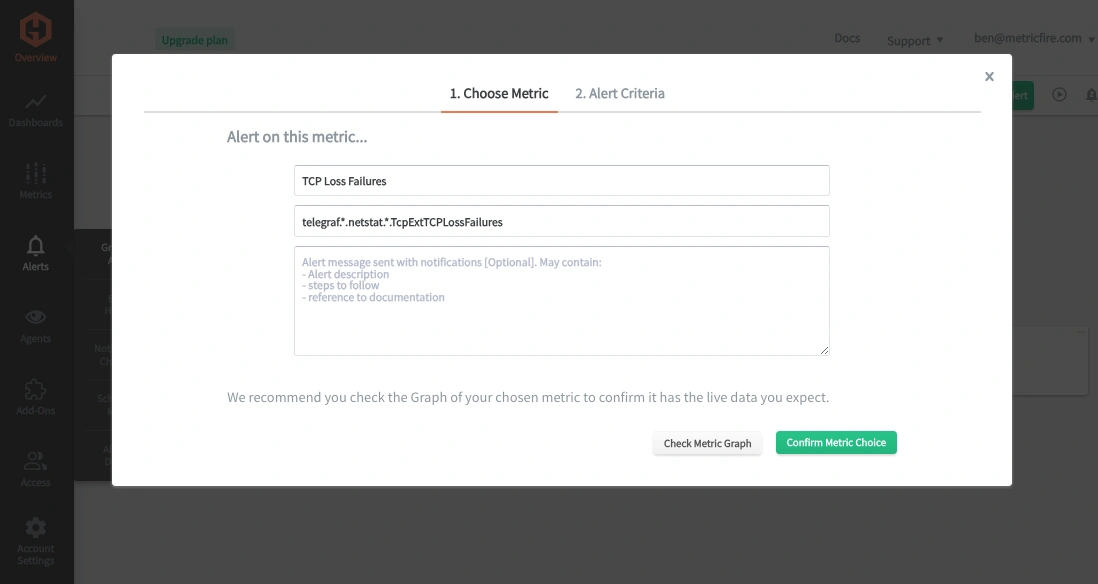The height and width of the screenshot is (584, 1098).
Task: Open the Overview hexagon logo icon
Action: click(x=35, y=30)
